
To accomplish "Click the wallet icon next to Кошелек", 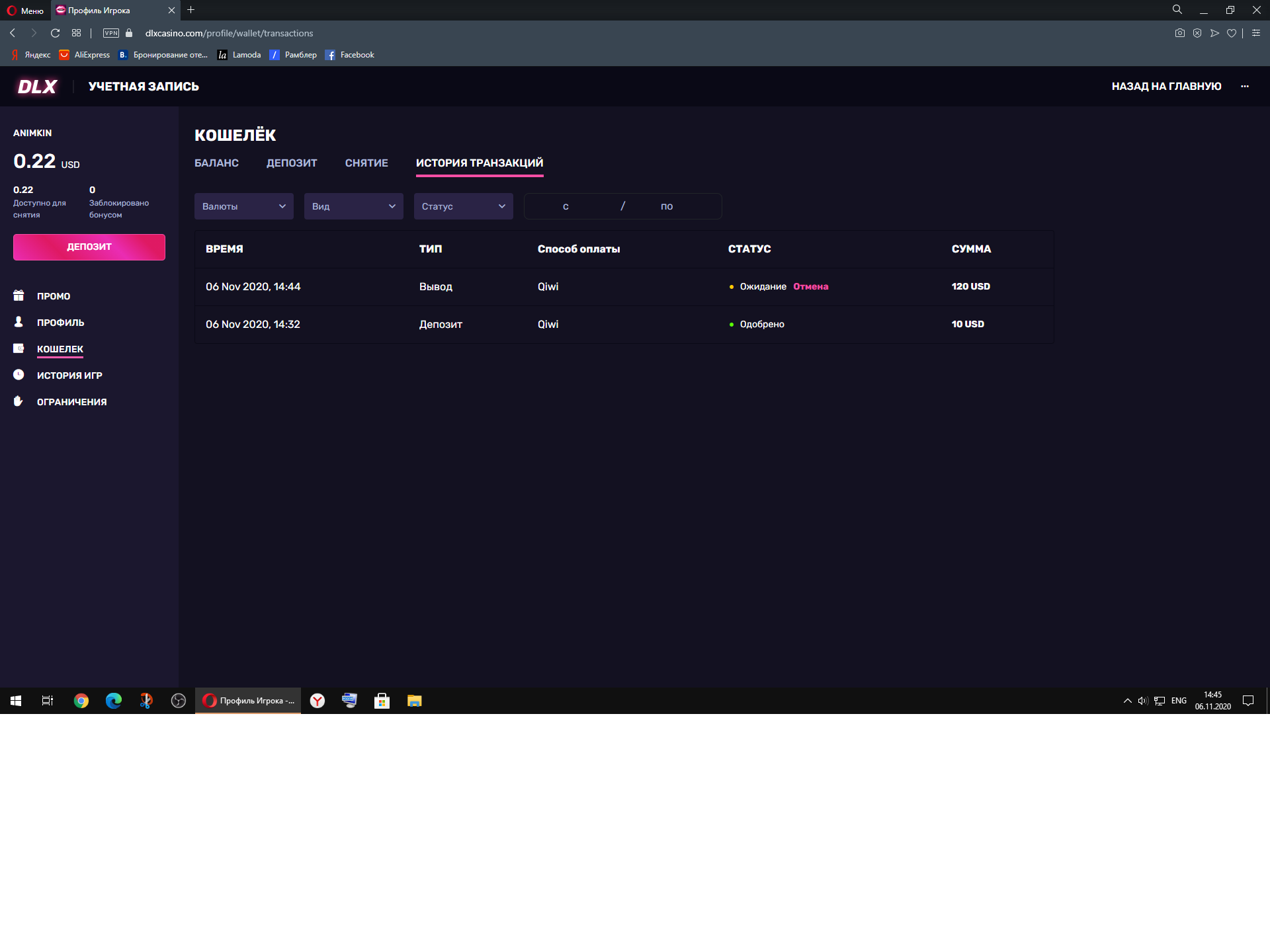I will tap(19, 348).
